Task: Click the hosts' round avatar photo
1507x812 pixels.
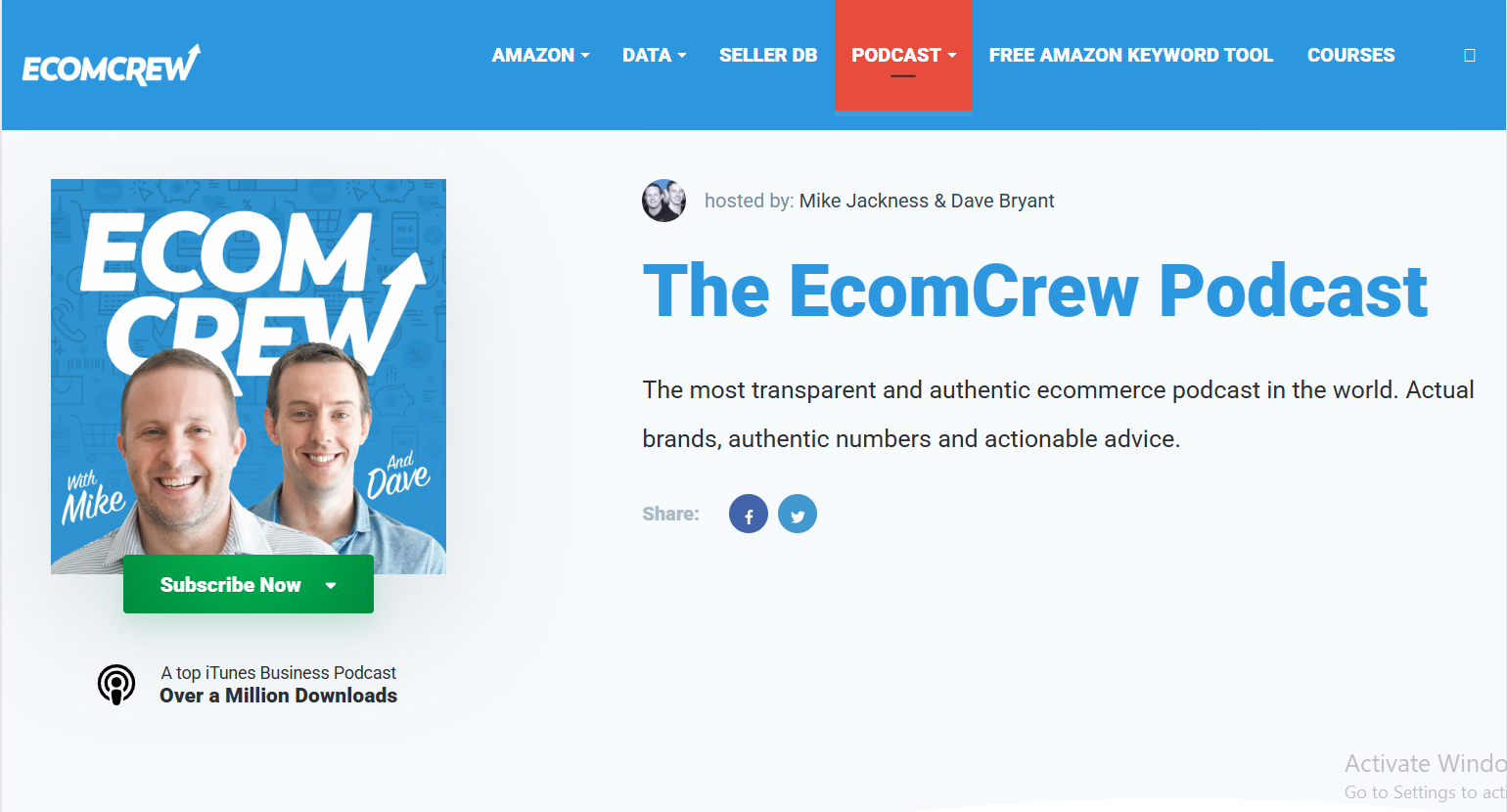Action: [x=663, y=201]
